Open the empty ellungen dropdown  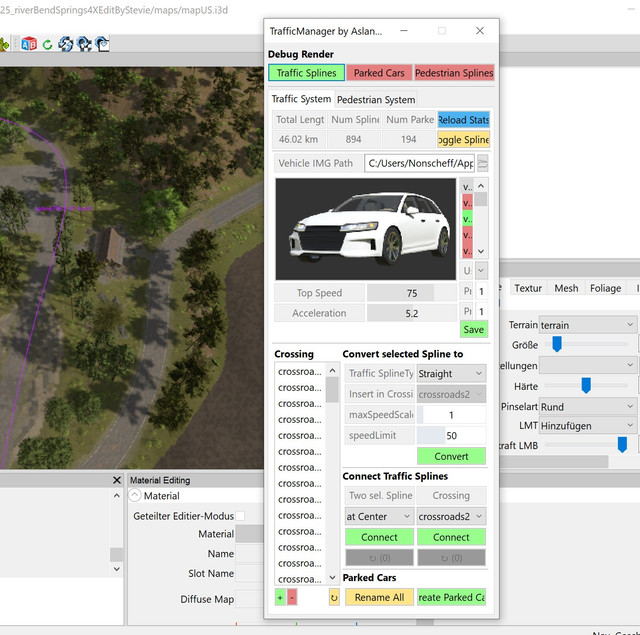point(587,365)
